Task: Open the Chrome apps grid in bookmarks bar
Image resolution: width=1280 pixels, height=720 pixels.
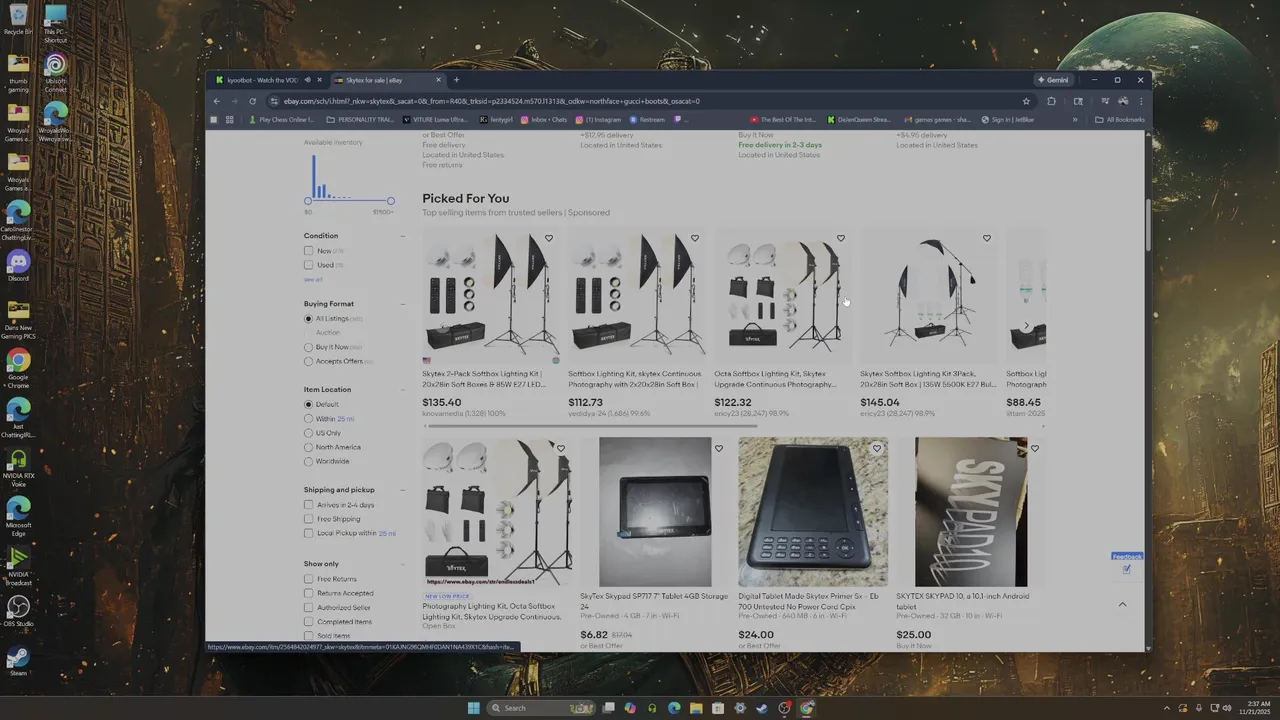Action: 229,120
